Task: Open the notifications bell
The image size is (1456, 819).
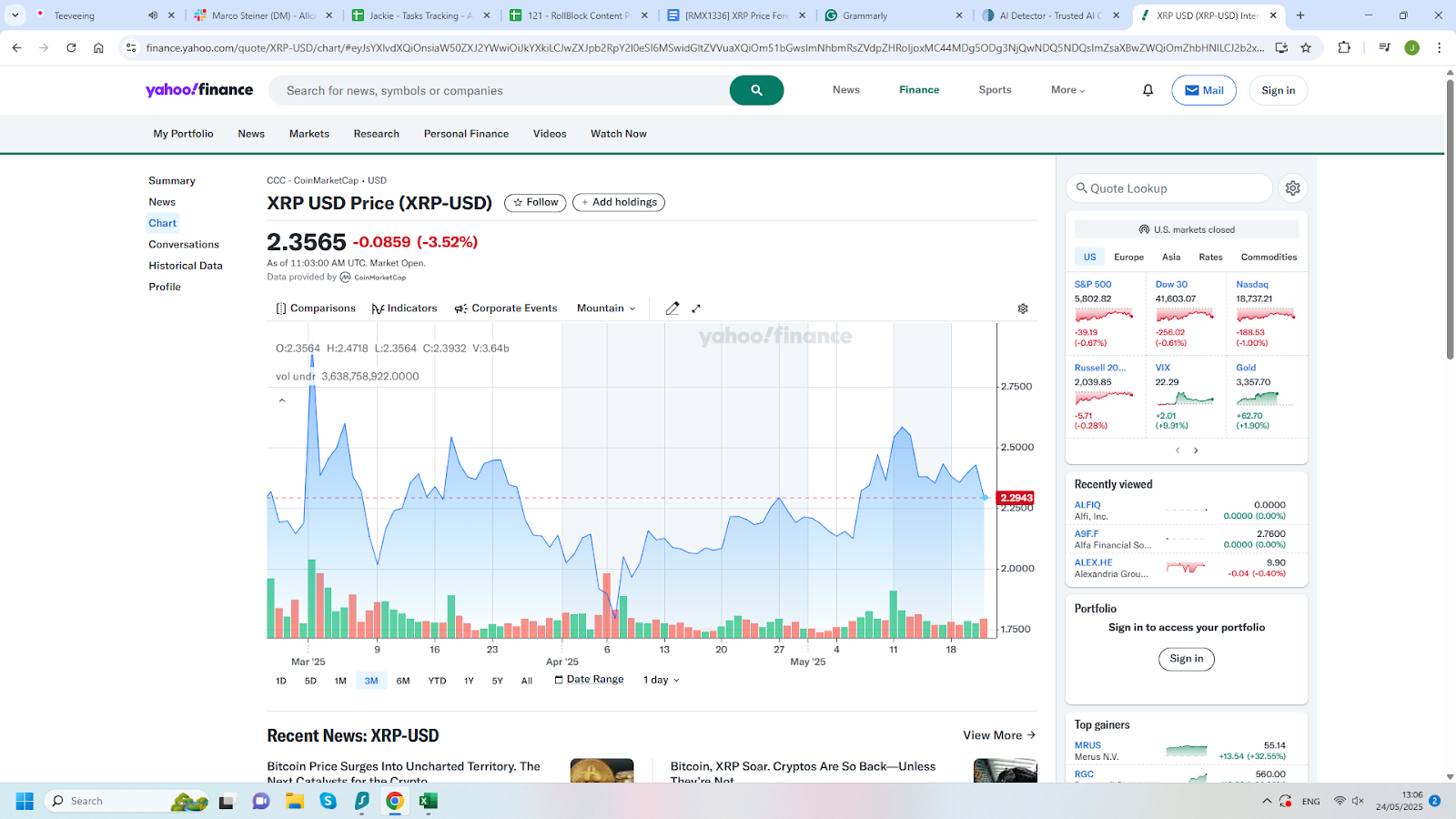Action: [1148, 90]
